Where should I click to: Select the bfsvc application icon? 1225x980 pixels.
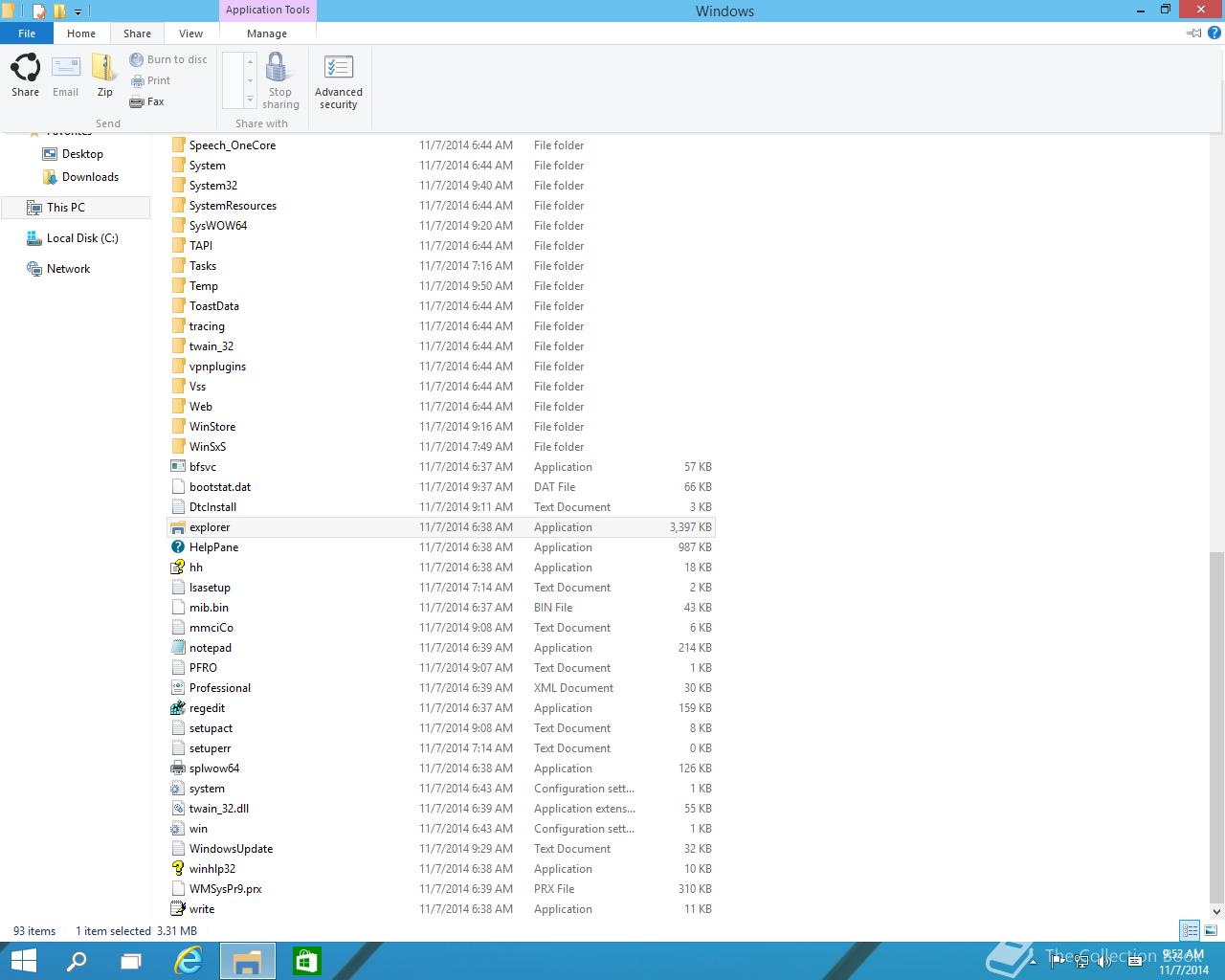[177, 467]
